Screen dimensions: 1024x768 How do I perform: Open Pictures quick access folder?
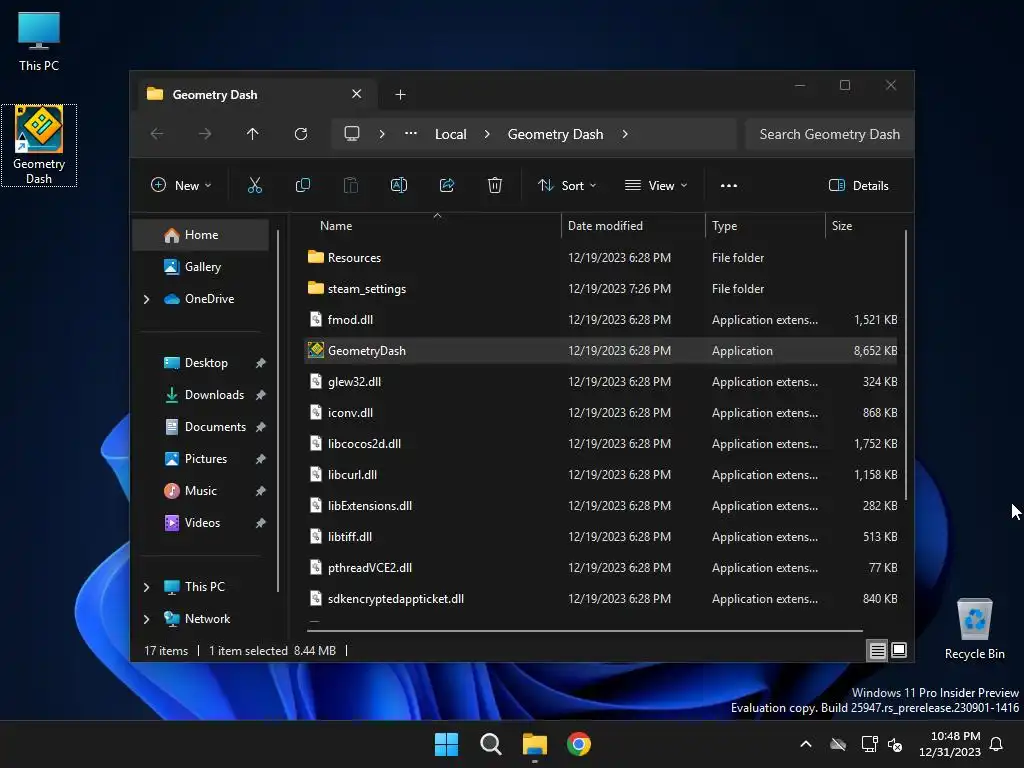206,459
